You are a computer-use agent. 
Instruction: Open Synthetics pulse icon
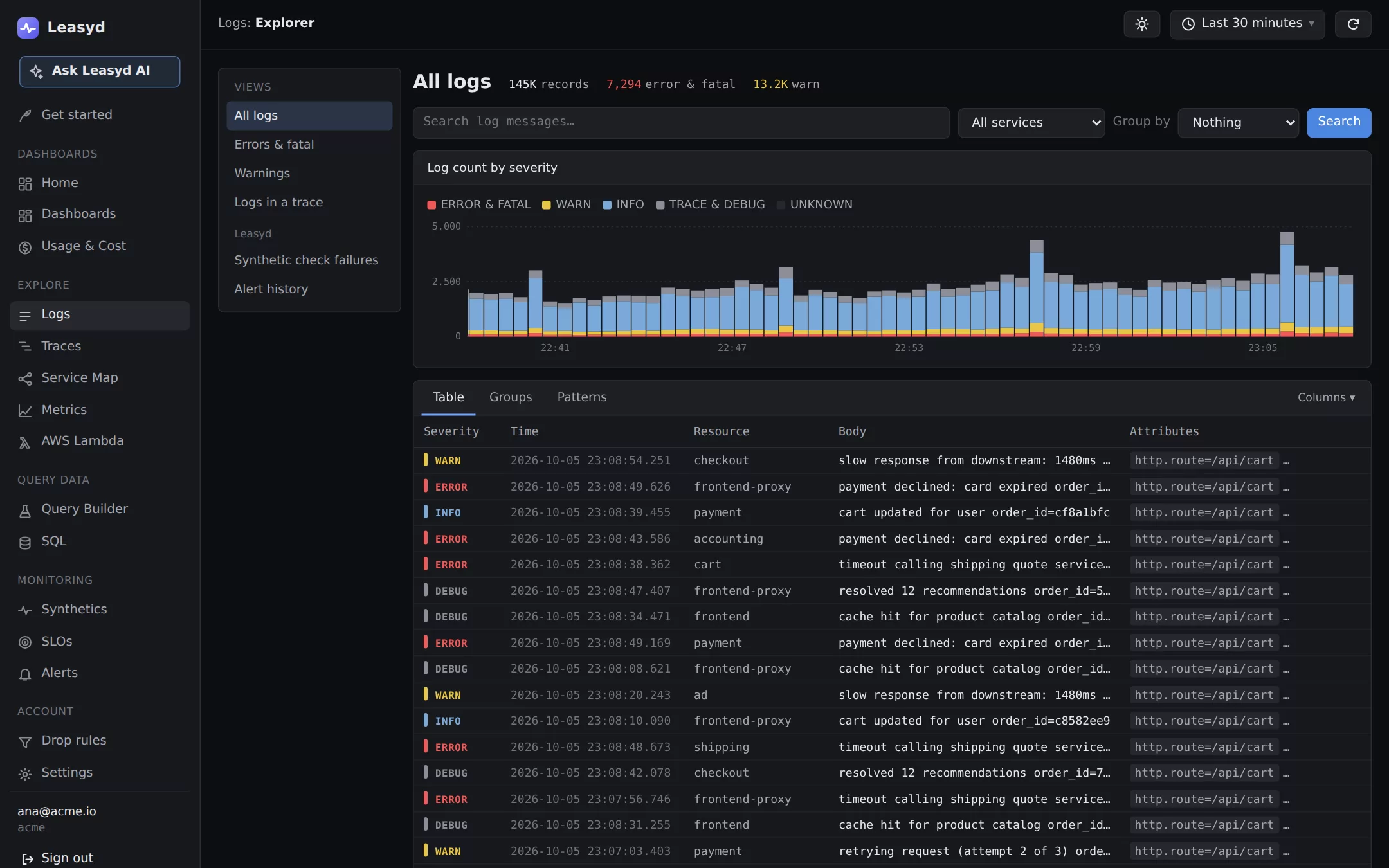coord(25,610)
